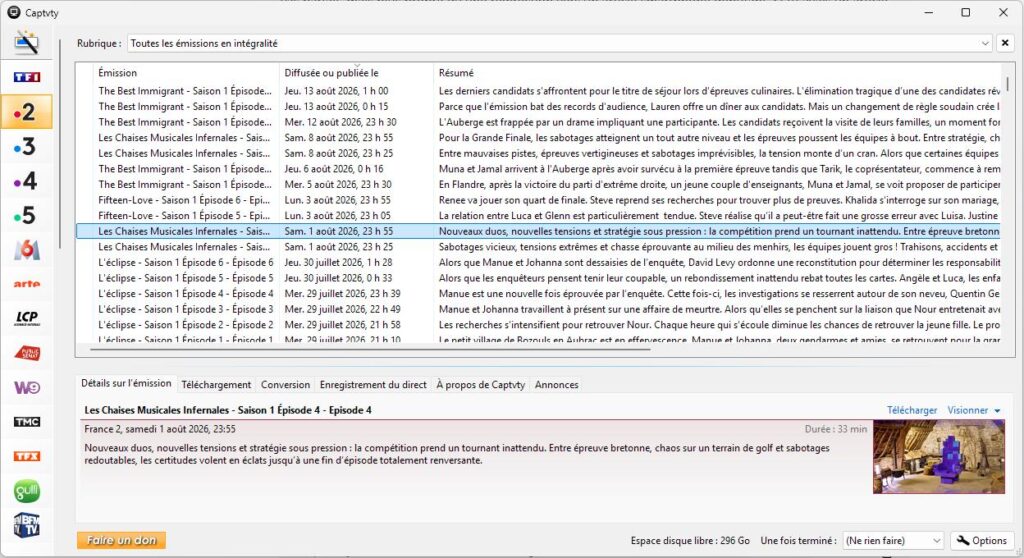Choose the arte channel in sidebar
This screenshot has width=1024, height=558.
pos(27,284)
